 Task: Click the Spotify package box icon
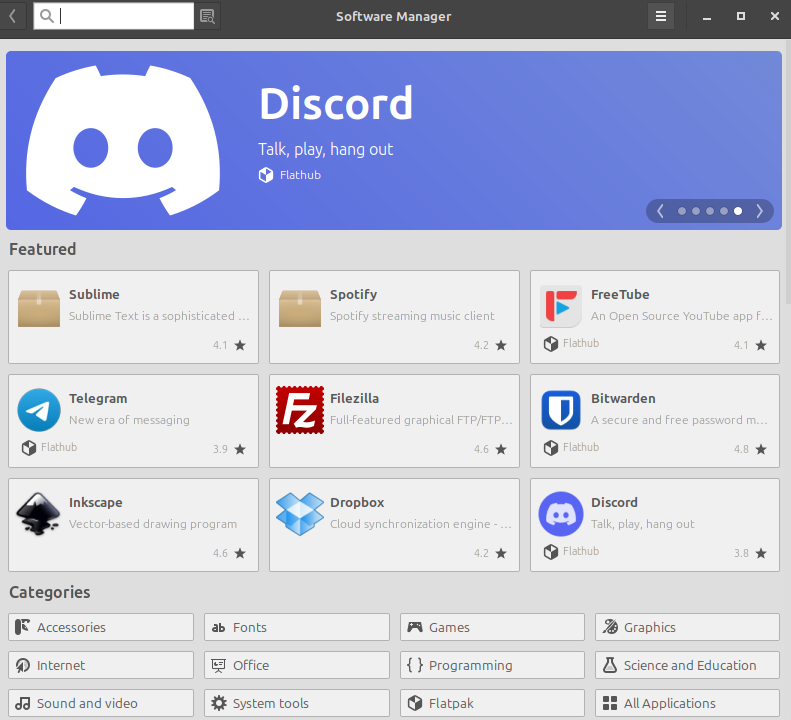click(x=300, y=308)
